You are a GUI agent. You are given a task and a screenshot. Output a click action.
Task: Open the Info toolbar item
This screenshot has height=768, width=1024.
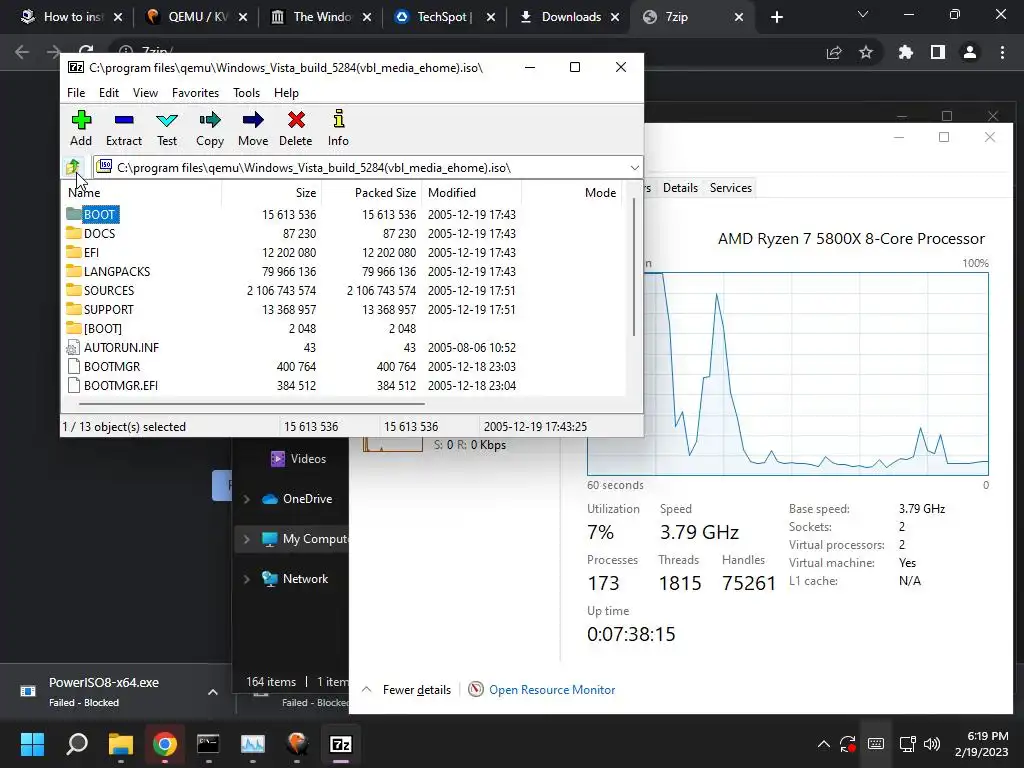[338, 128]
